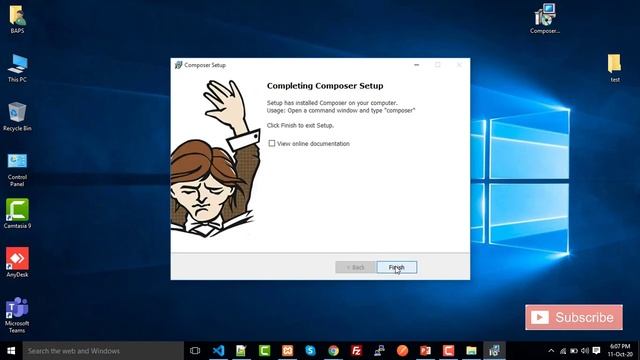Minimize the Composer Setup window
The image size is (640, 360).
[416, 65]
